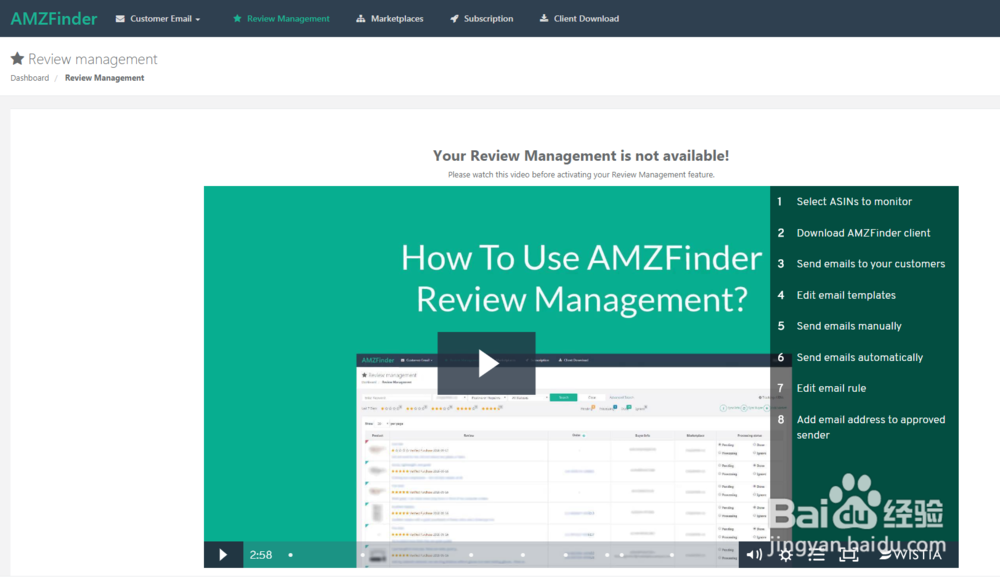Click the 'Please watch this video' notice text
The width and height of the screenshot is (1000, 579).
point(581,175)
